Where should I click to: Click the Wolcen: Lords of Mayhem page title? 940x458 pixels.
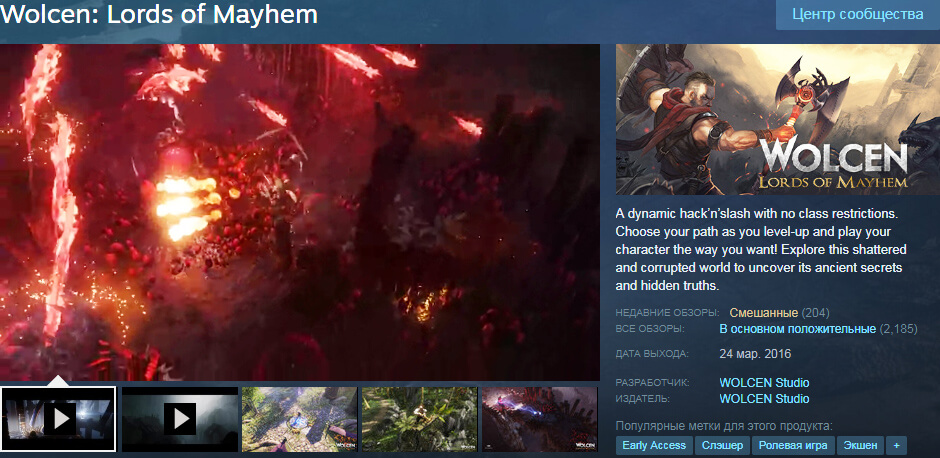point(159,15)
